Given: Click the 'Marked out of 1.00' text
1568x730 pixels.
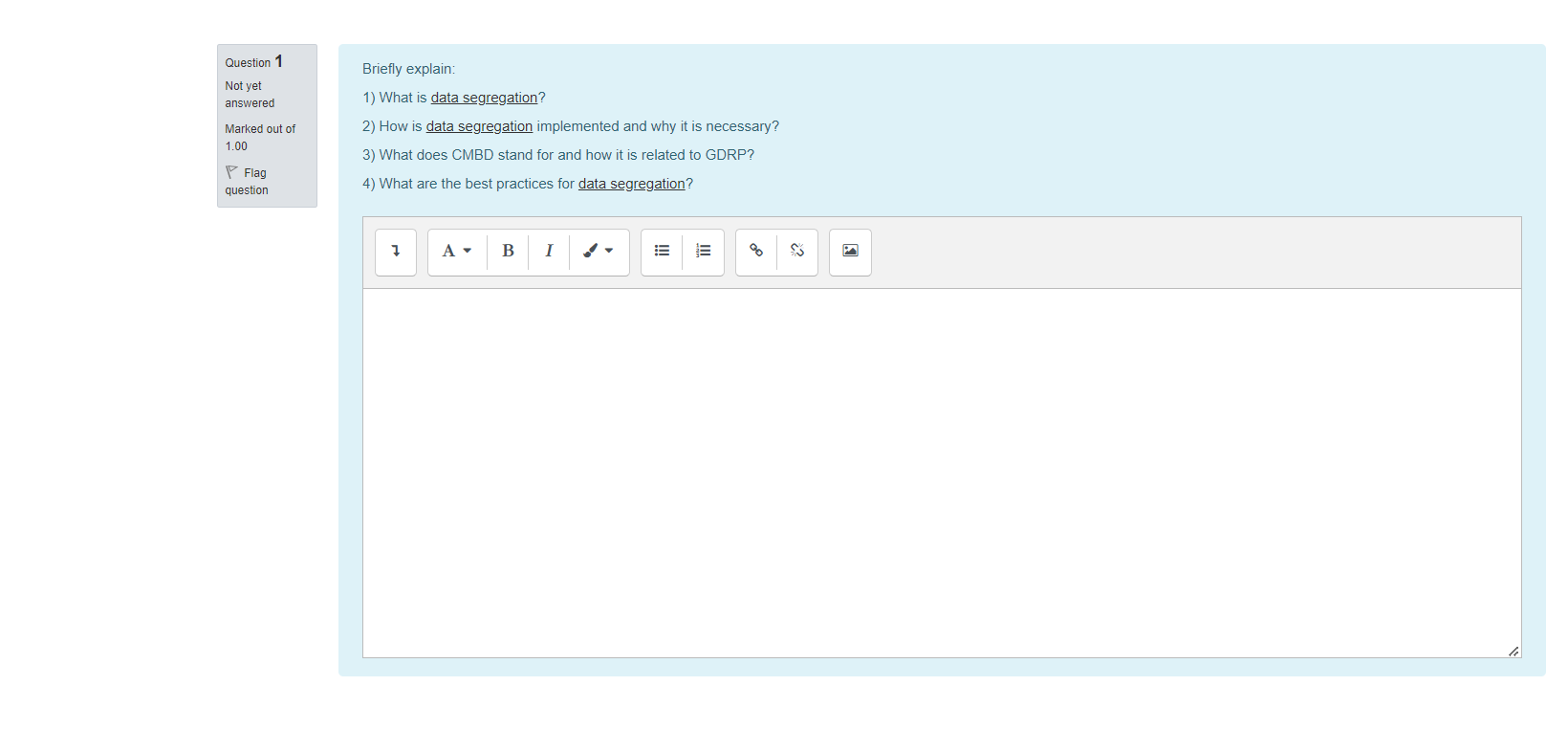Looking at the screenshot, I should 260,138.
